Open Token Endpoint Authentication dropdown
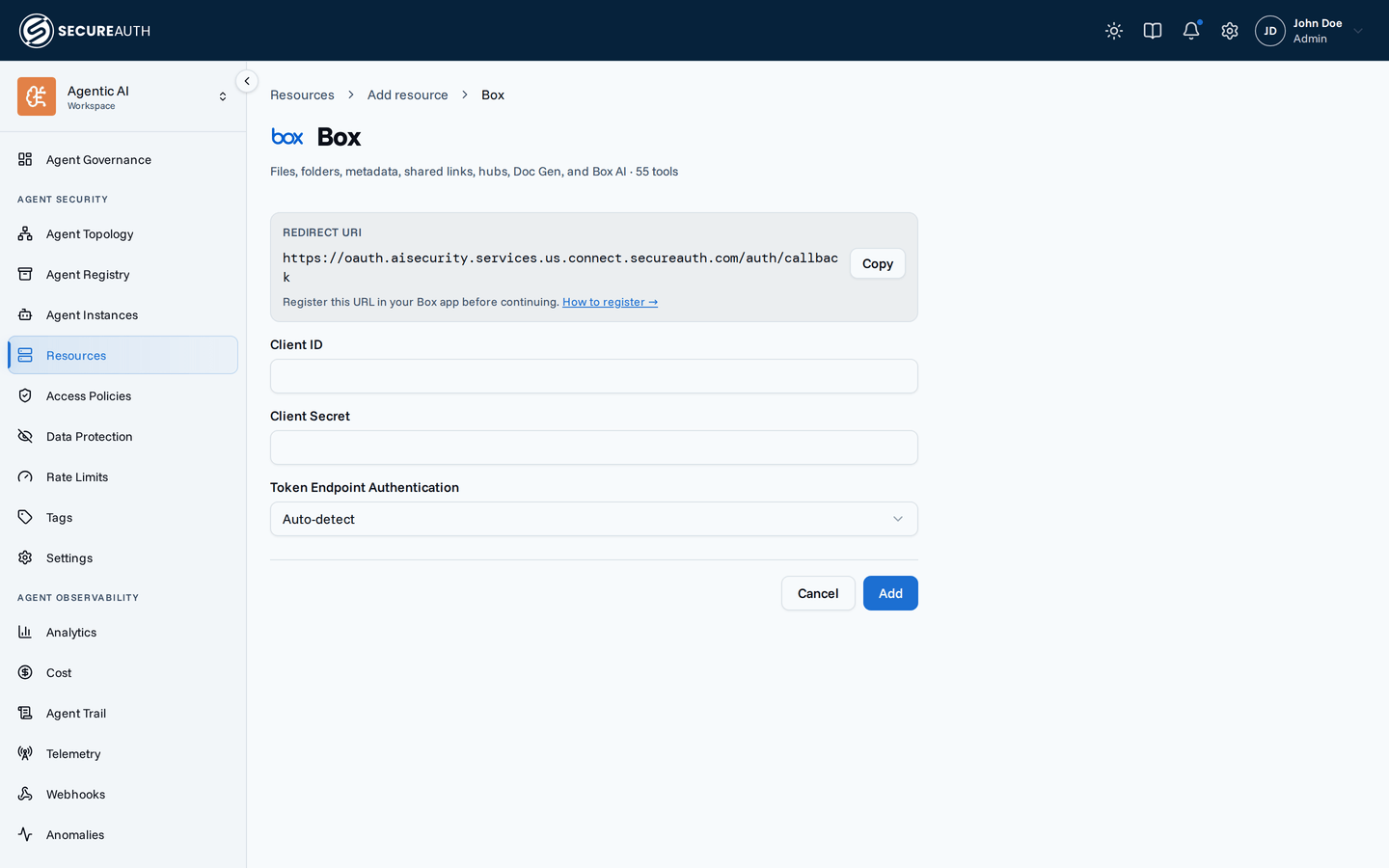 coord(594,519)
